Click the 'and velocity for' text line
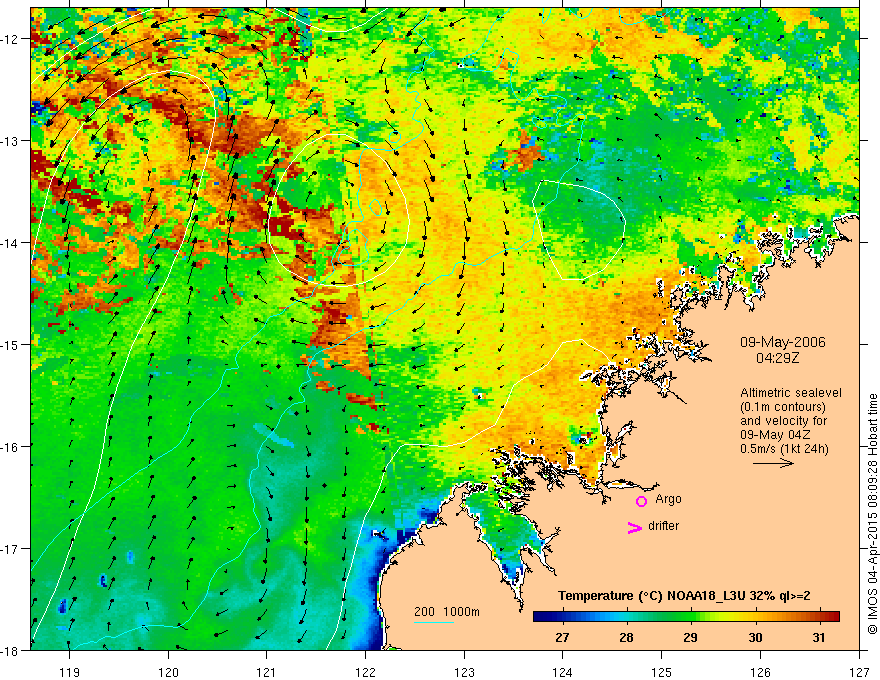This screenshot has height=680, width=880. tap(783, 421)
